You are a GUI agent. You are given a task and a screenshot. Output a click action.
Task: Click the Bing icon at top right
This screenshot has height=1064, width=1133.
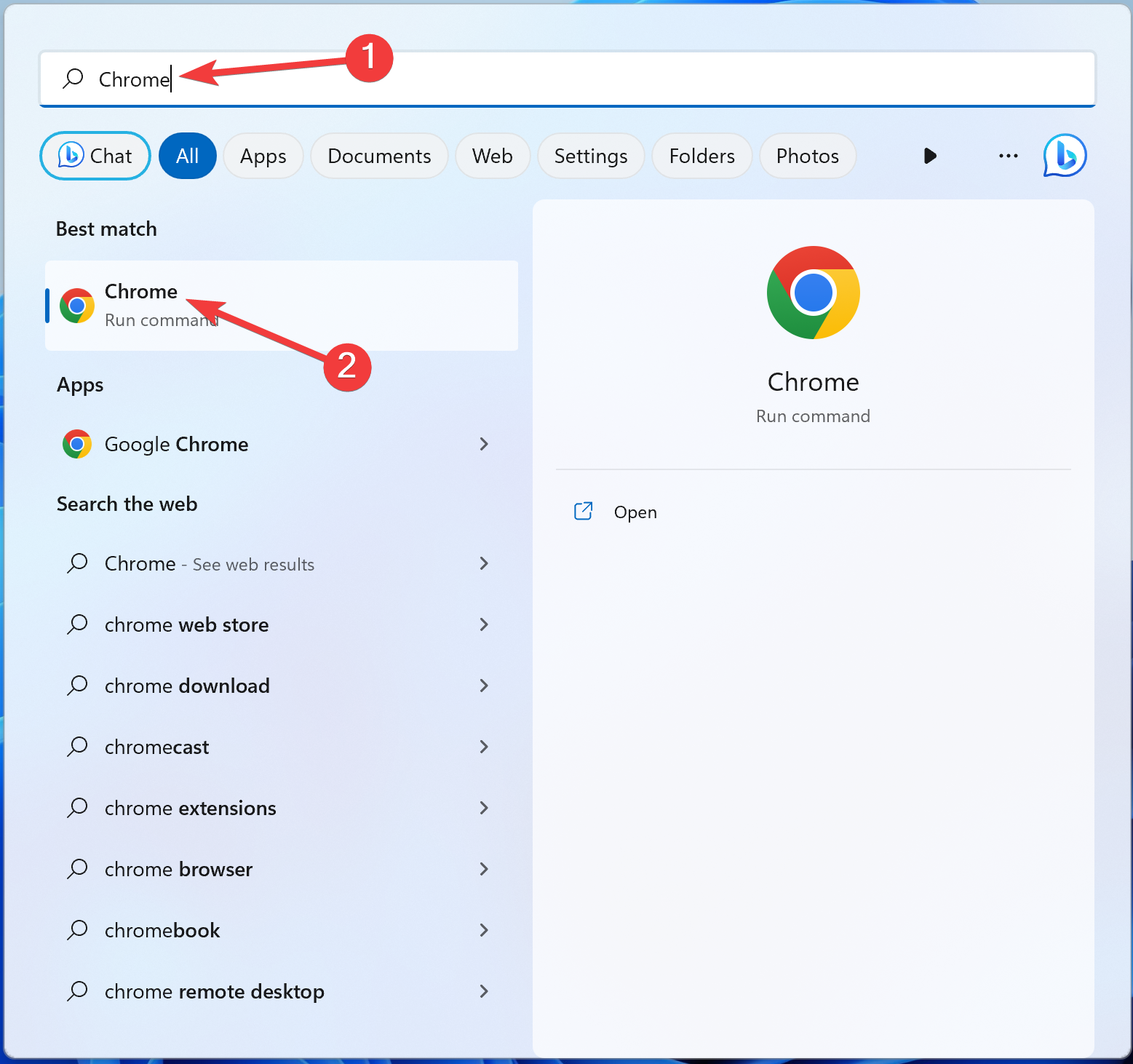[1064, 156]
